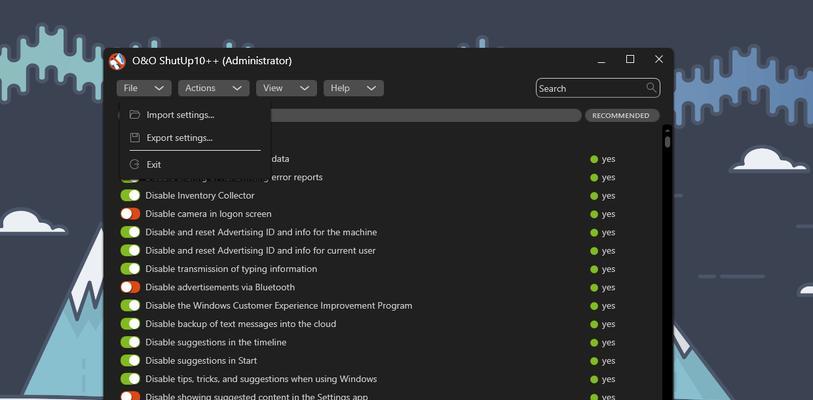813x400 pixels.
Task: Open the Help dropdown menu
Action: (x=354, y=88)
